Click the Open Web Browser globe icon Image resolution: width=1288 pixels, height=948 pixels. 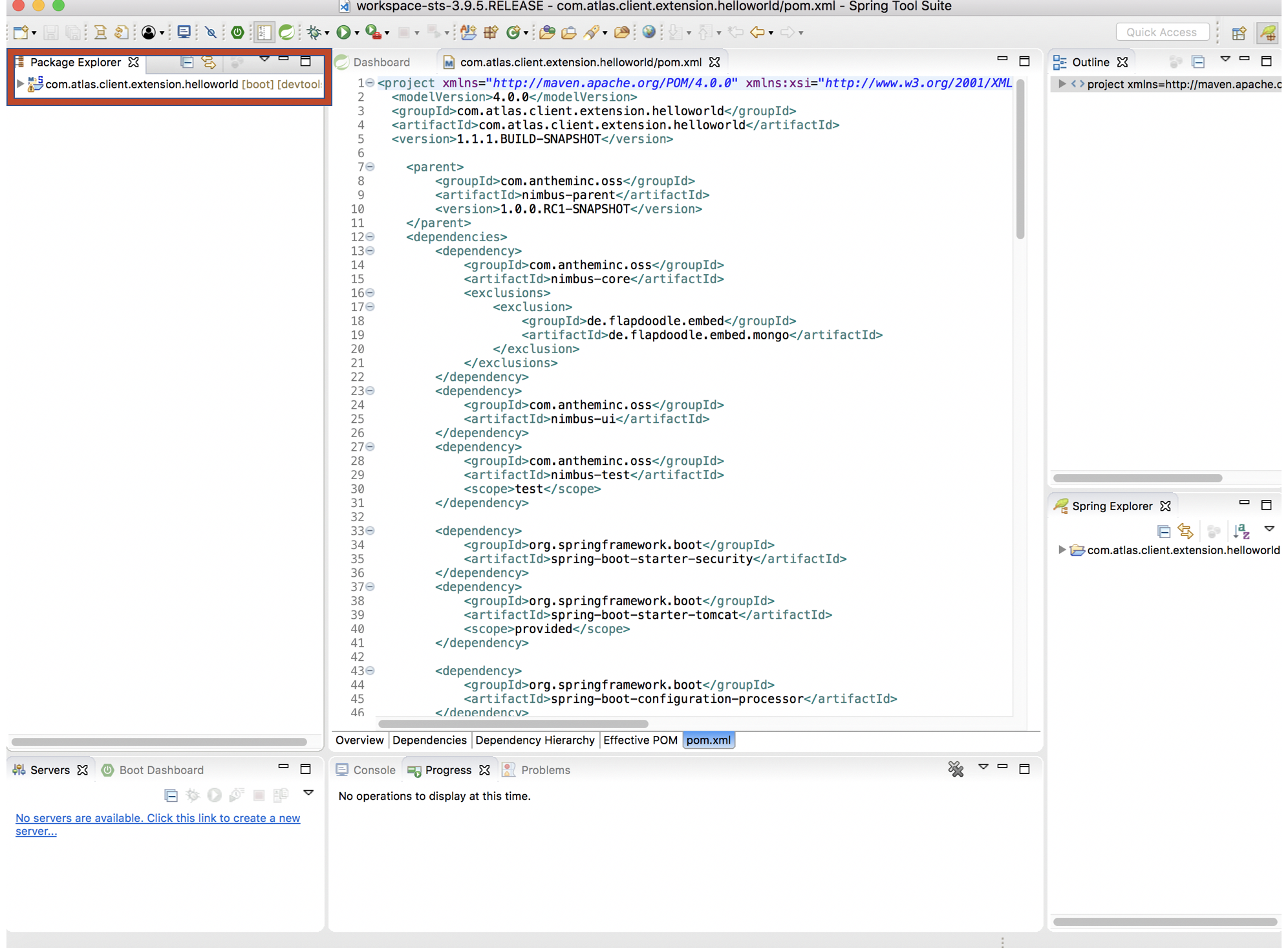coord(649,32)
